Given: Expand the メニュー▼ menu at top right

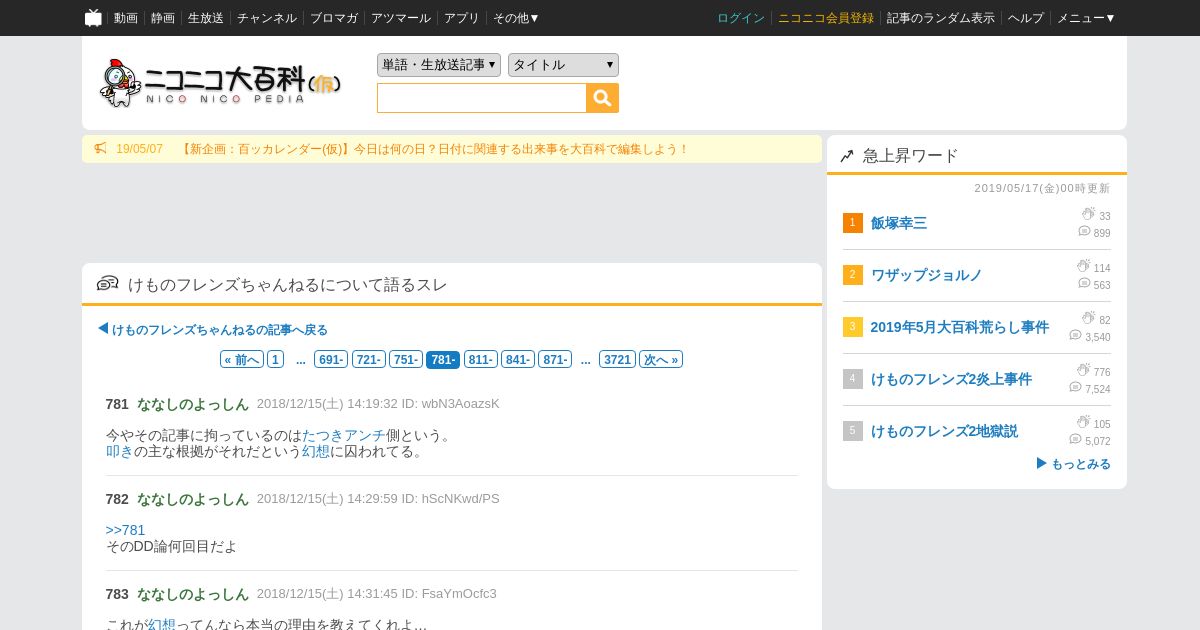Looking at the screenshot, I should pyautogui.click(x=1086, y=18).
